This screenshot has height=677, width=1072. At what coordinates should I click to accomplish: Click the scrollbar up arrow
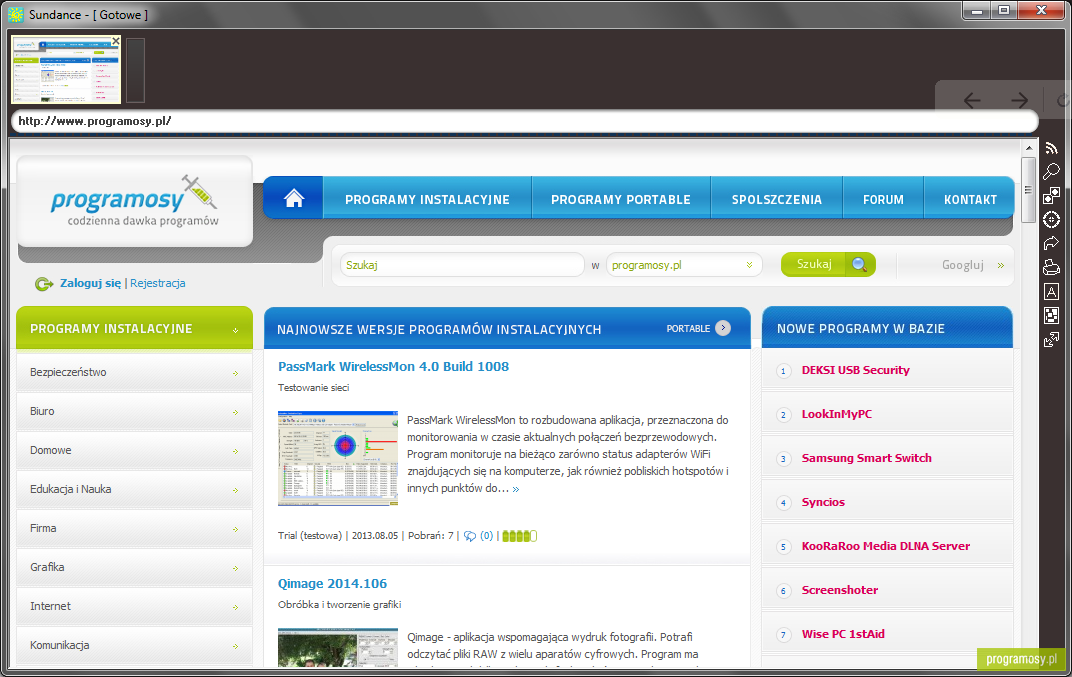(1028, 148)
